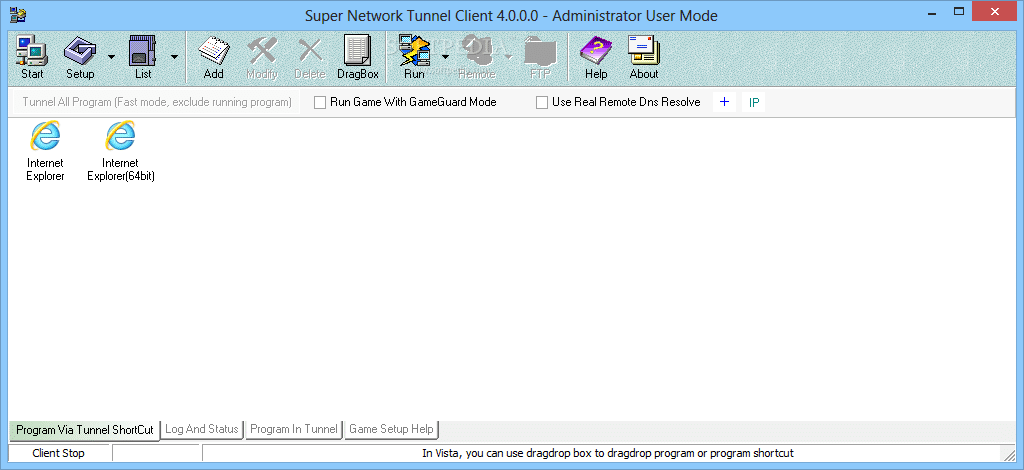Screen dimensions: 1024x470
Task: Open the DragBox tool
Action: [357, 56]
